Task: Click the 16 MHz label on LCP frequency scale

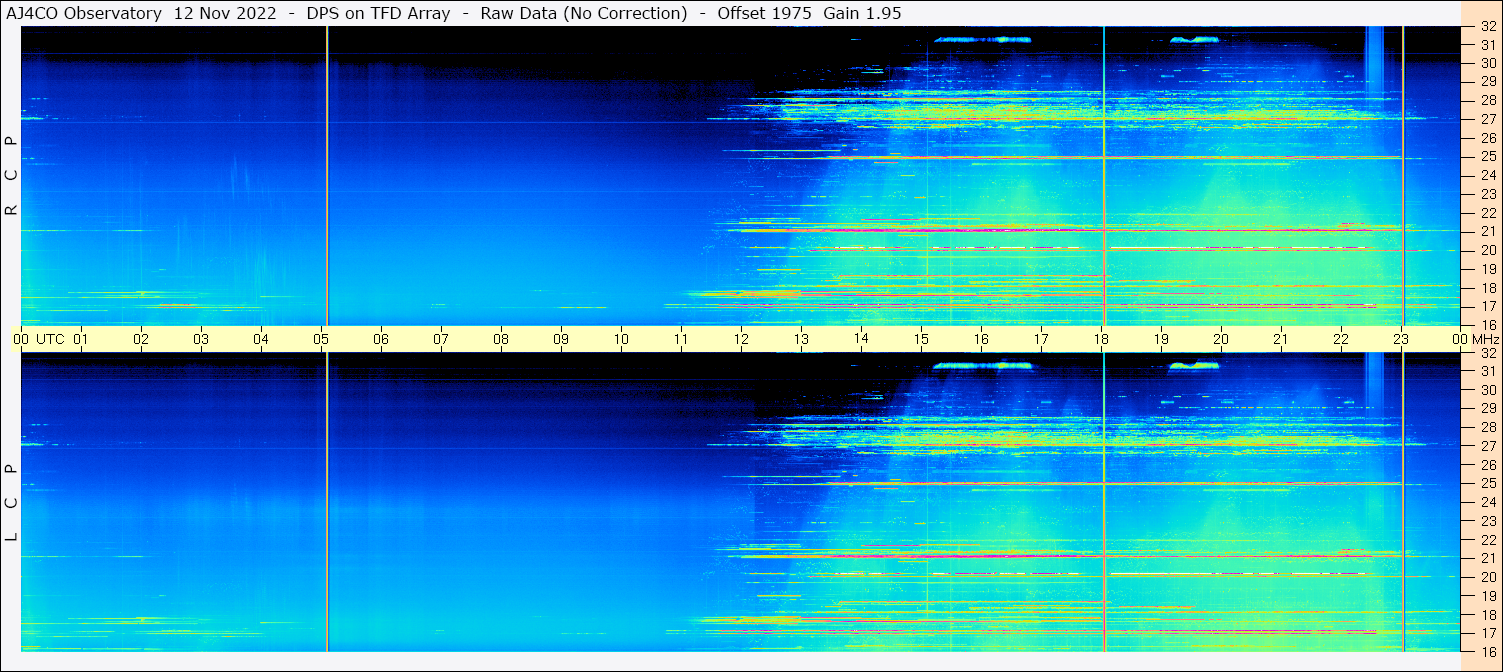Action: pyautogui.click(x=1488, y=651)
